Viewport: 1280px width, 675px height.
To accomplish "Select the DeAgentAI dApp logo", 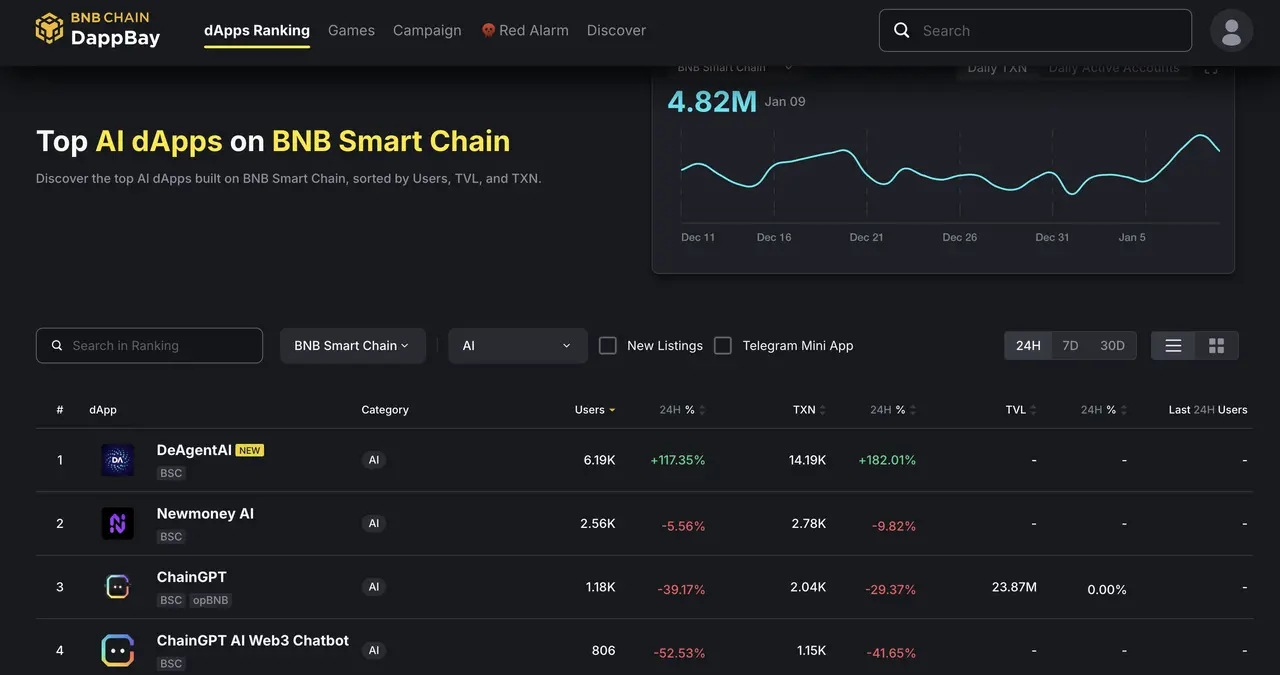I will pos(117,459).
